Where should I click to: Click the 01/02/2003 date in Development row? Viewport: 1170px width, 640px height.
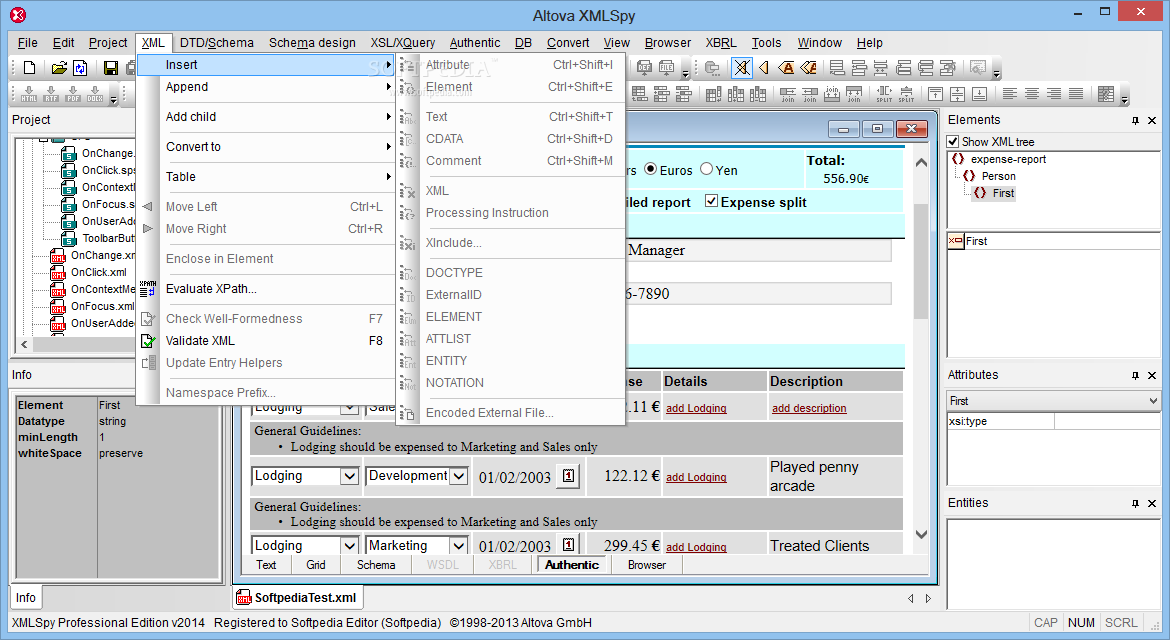pos(515,477)
